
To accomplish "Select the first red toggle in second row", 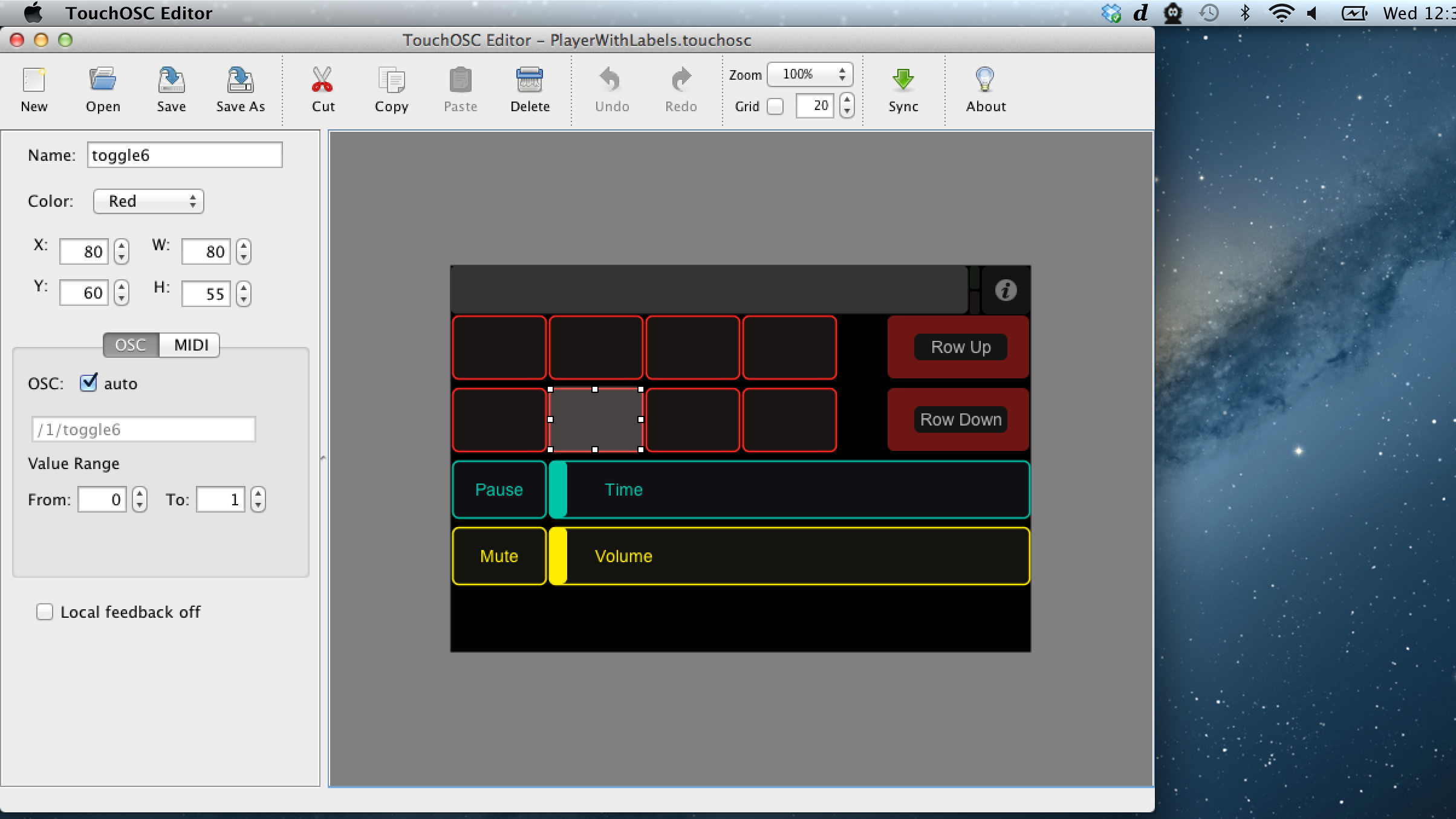I will tap(499, 420).
